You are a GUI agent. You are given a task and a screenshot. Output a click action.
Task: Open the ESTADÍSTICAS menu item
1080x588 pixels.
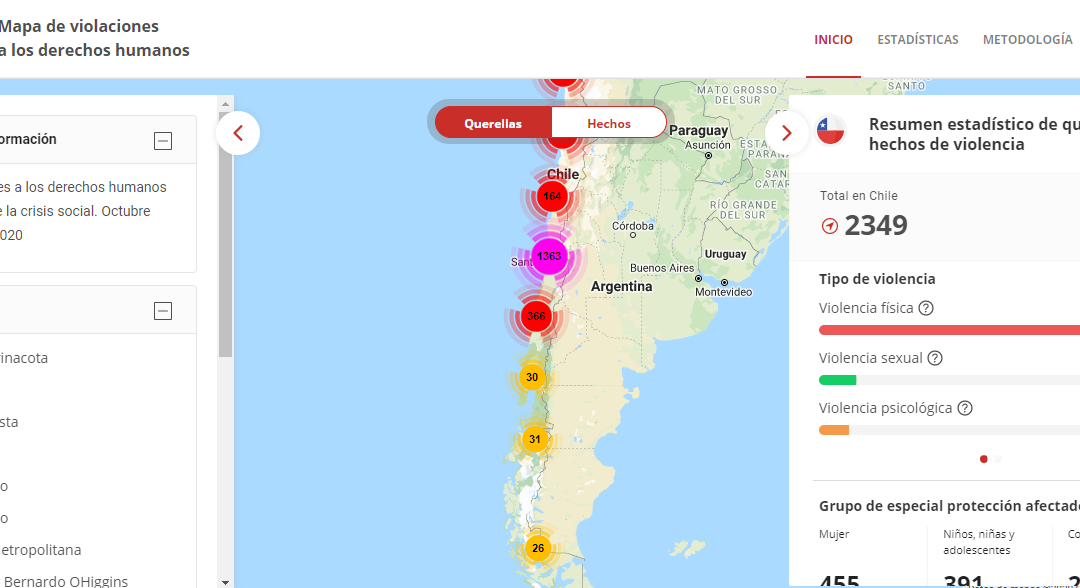point(918,40)
